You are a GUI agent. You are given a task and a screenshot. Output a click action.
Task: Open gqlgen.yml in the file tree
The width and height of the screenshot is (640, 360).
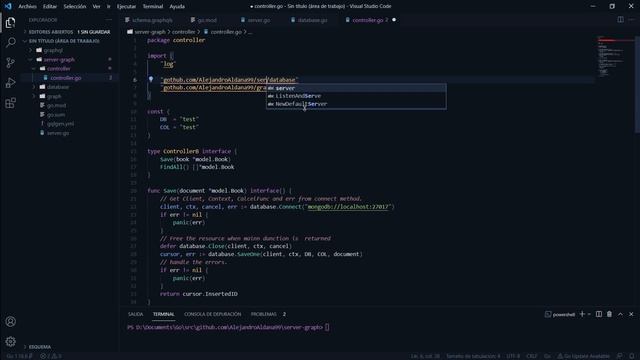tap(60, 124)
